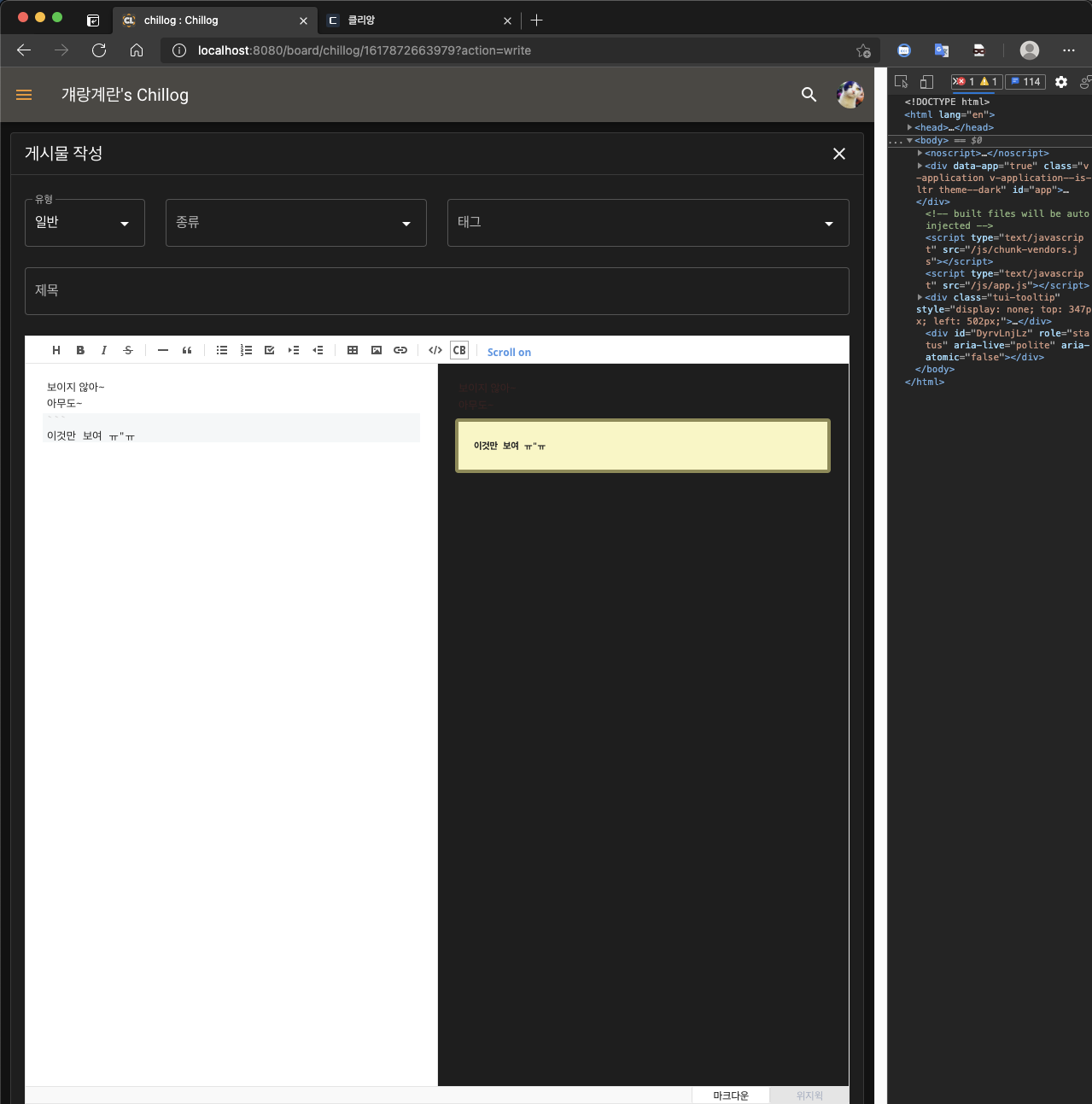Select the chillog : Chillog browser tab
1092x1104 pixels.
coord(213,20)
